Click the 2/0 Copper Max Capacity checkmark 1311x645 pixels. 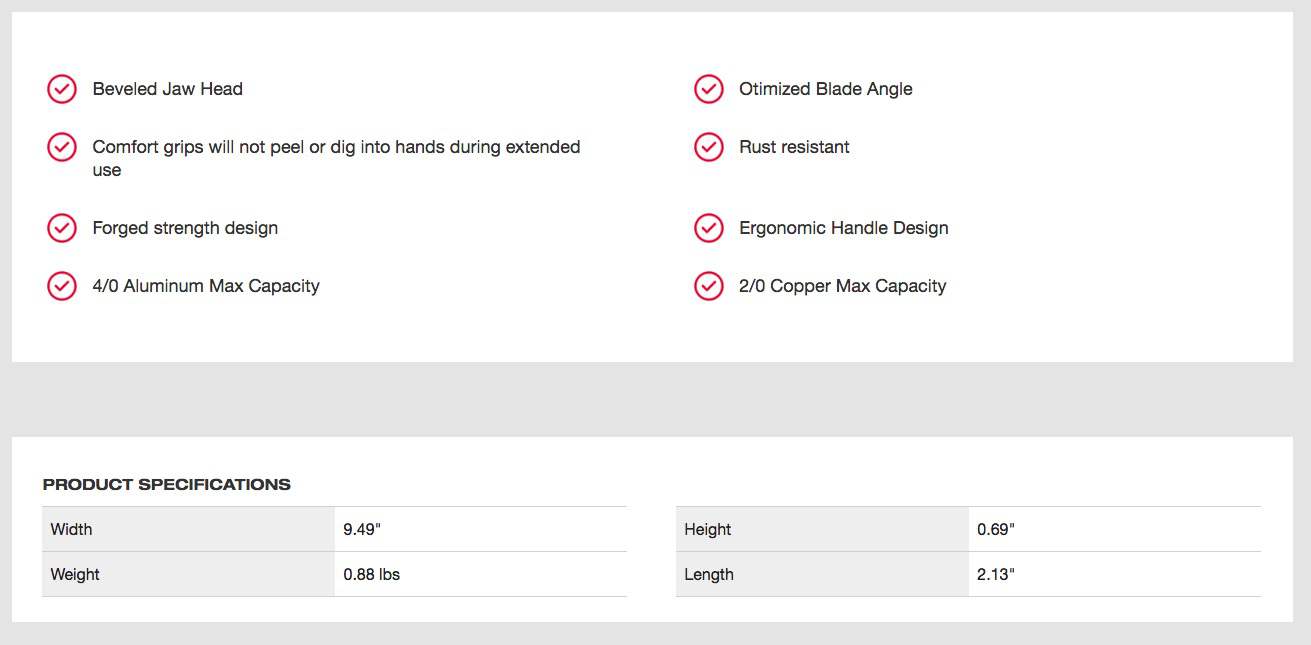click(709, 286)
